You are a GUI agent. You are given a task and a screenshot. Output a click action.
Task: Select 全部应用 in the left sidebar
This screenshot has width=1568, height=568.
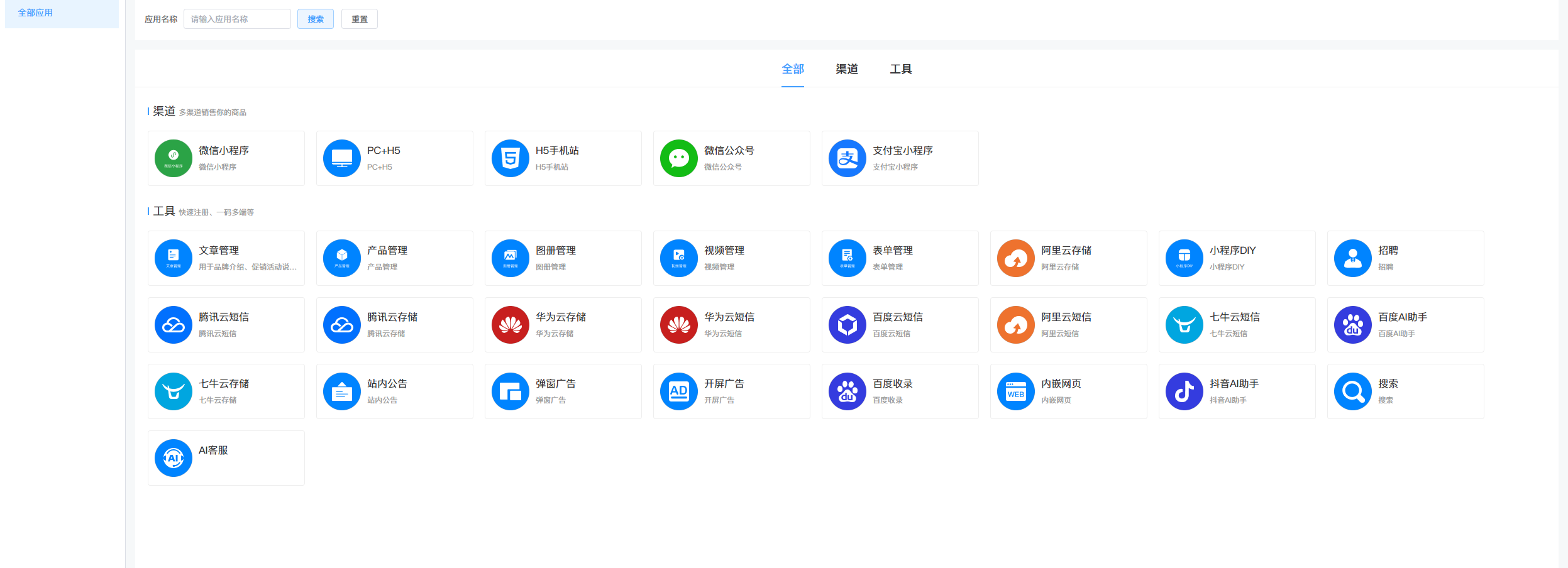coord(35,13)
